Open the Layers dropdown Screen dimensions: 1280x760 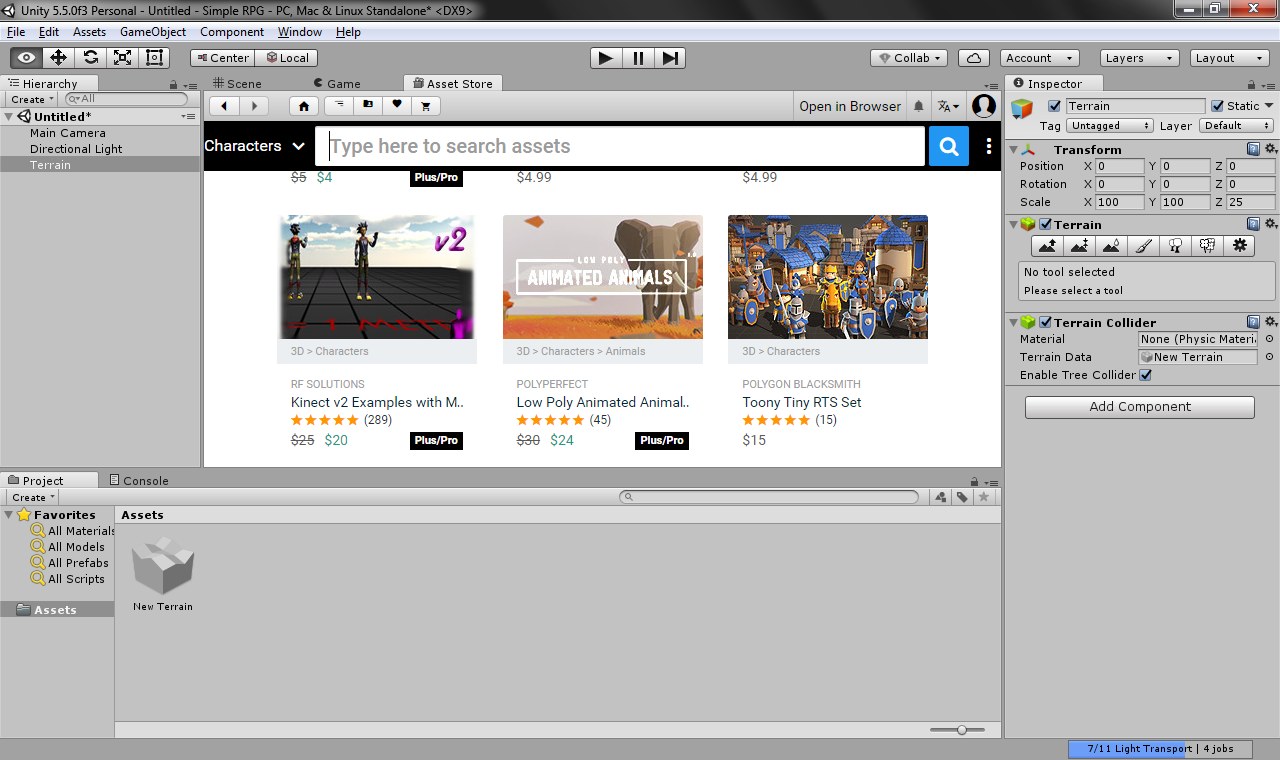[x=1140, y=58]
